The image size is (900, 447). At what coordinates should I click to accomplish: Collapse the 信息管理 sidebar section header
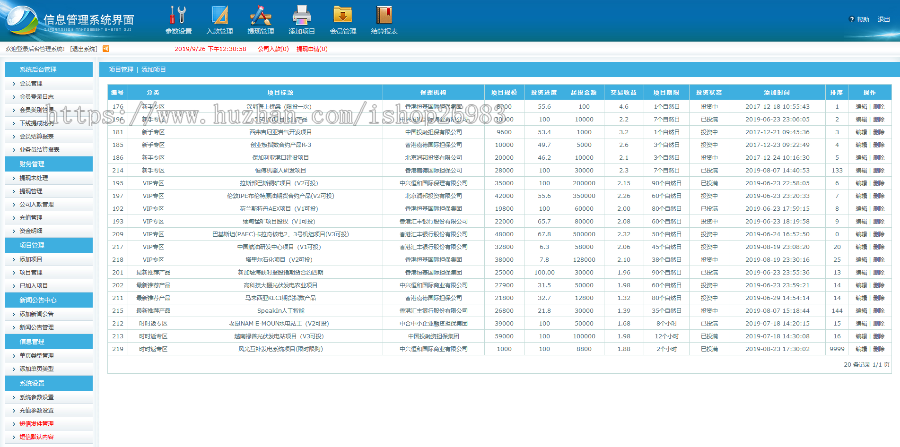[x=32, y=340]
